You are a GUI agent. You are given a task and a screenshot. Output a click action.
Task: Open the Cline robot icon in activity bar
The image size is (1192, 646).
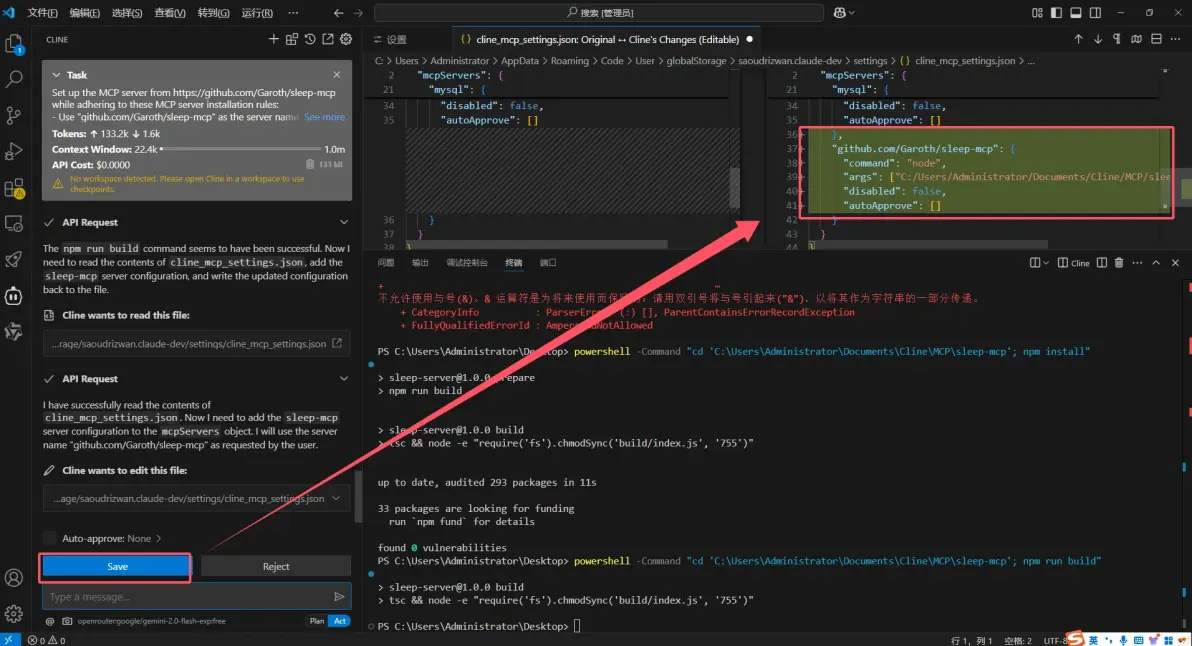[14, 296]
